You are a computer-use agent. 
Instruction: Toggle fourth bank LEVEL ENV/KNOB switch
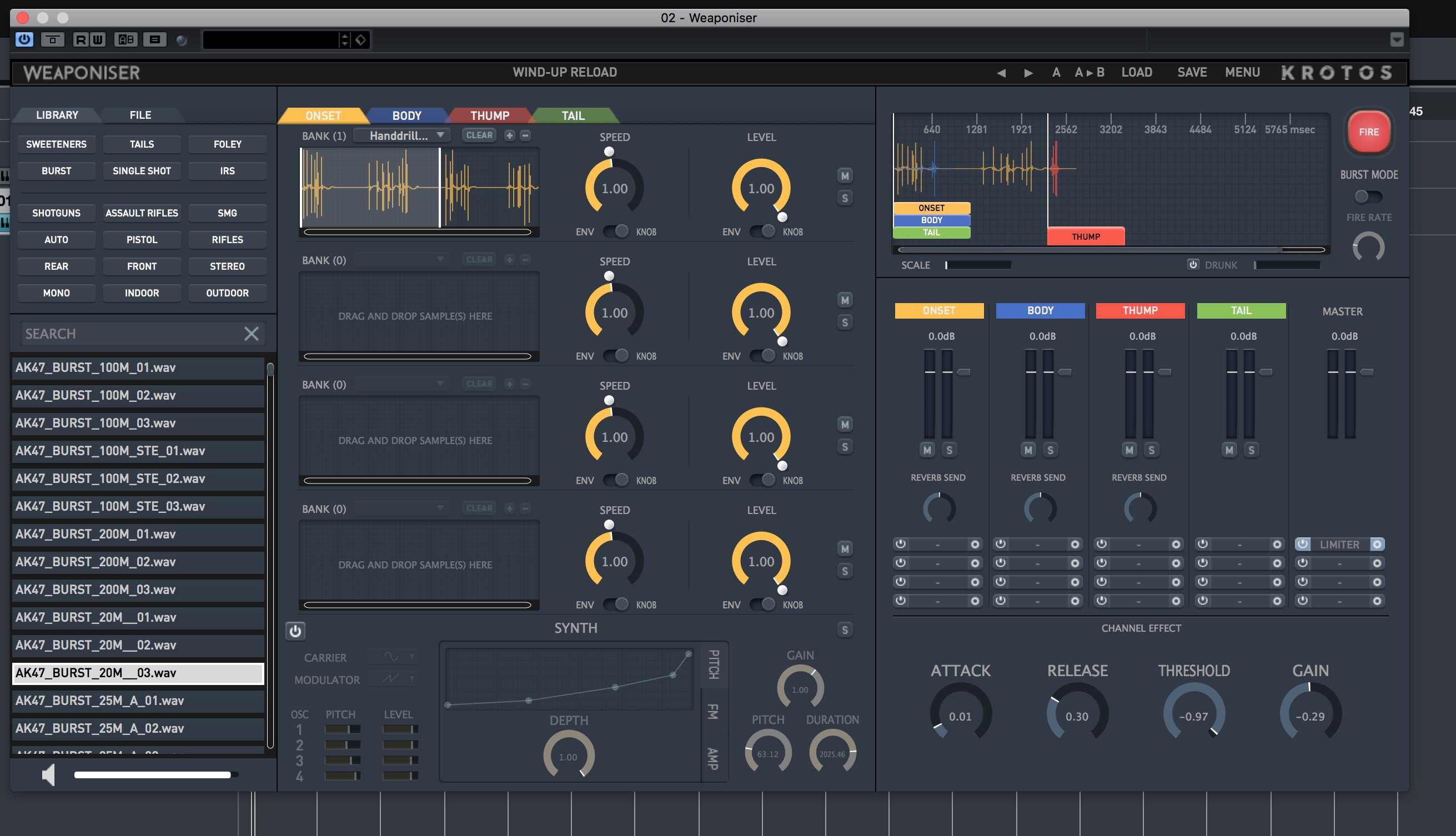click(762, 604)
